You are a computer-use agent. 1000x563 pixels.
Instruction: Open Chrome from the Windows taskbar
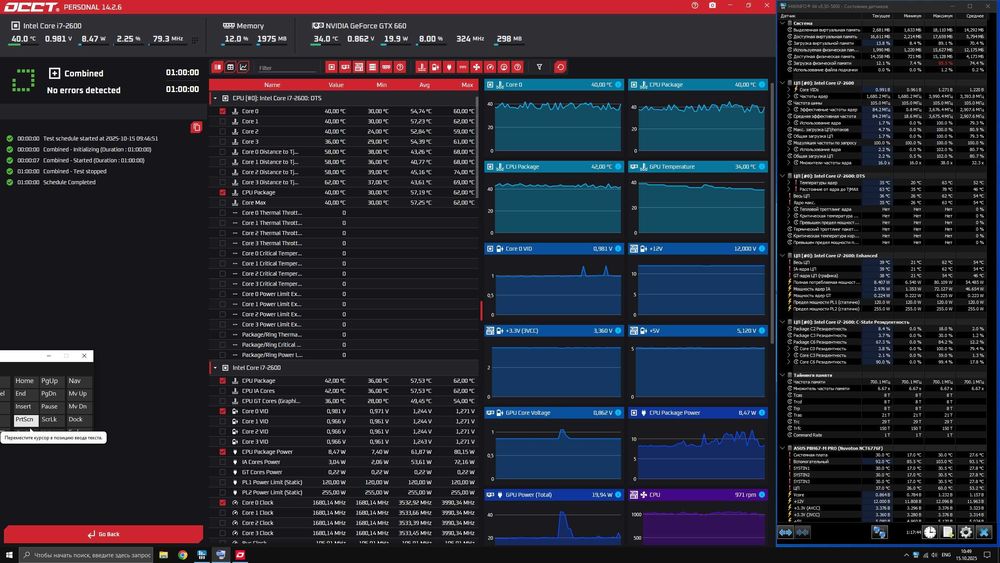[x=182, y=555]
